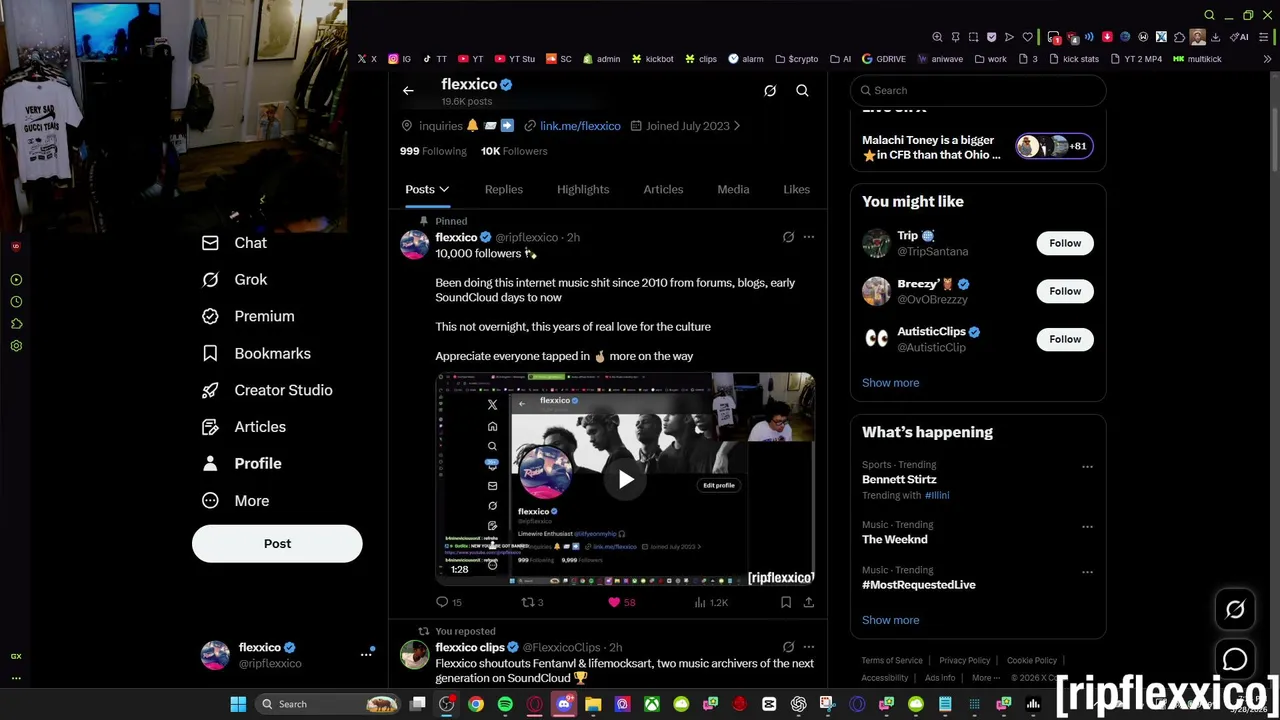Image resolution: width=1280 pixels, height=720 pixels.
Task: Open three-dot menu on Flexxico clips post
Action: tap(808, 647)
